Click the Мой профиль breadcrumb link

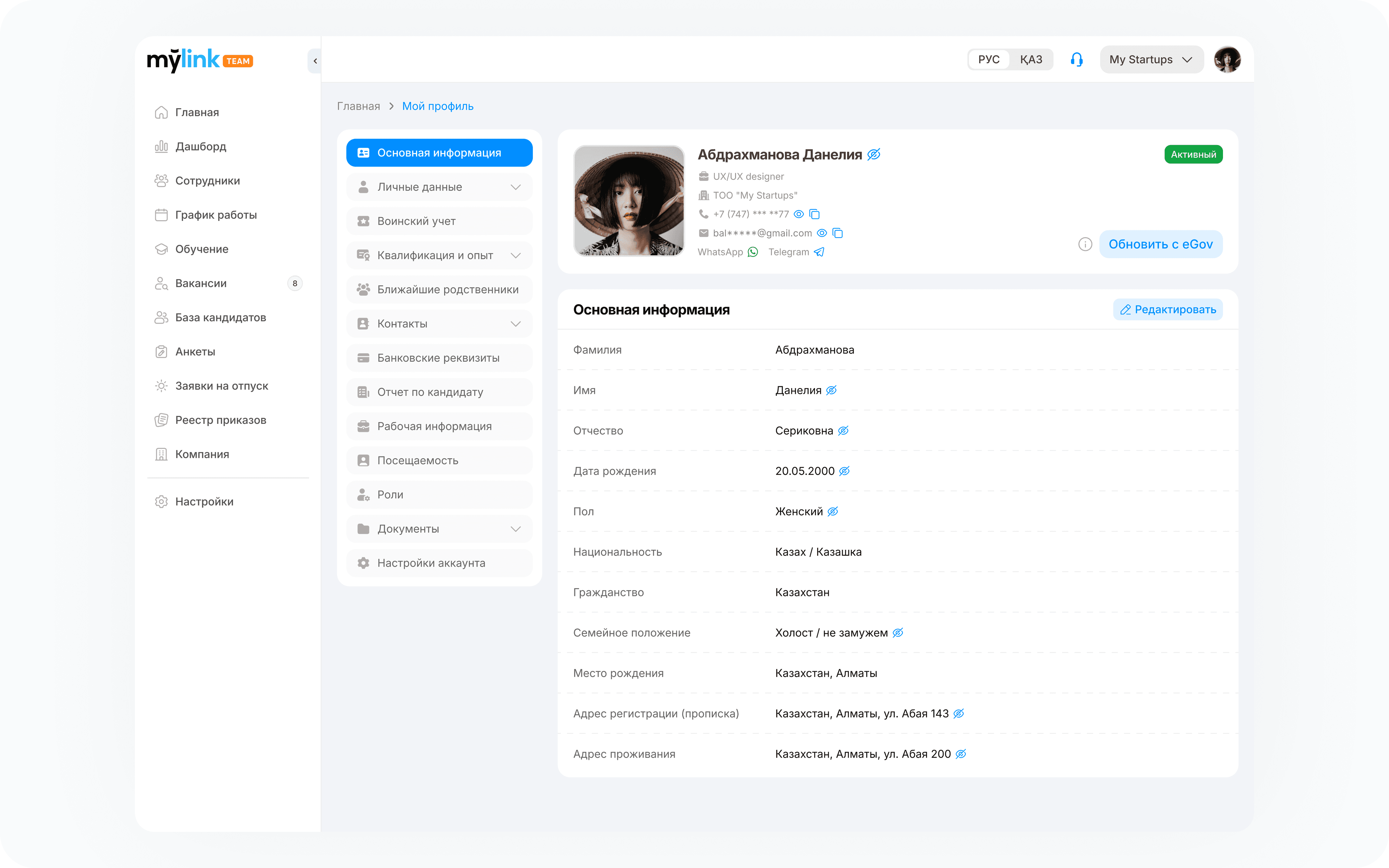(438, 106)
